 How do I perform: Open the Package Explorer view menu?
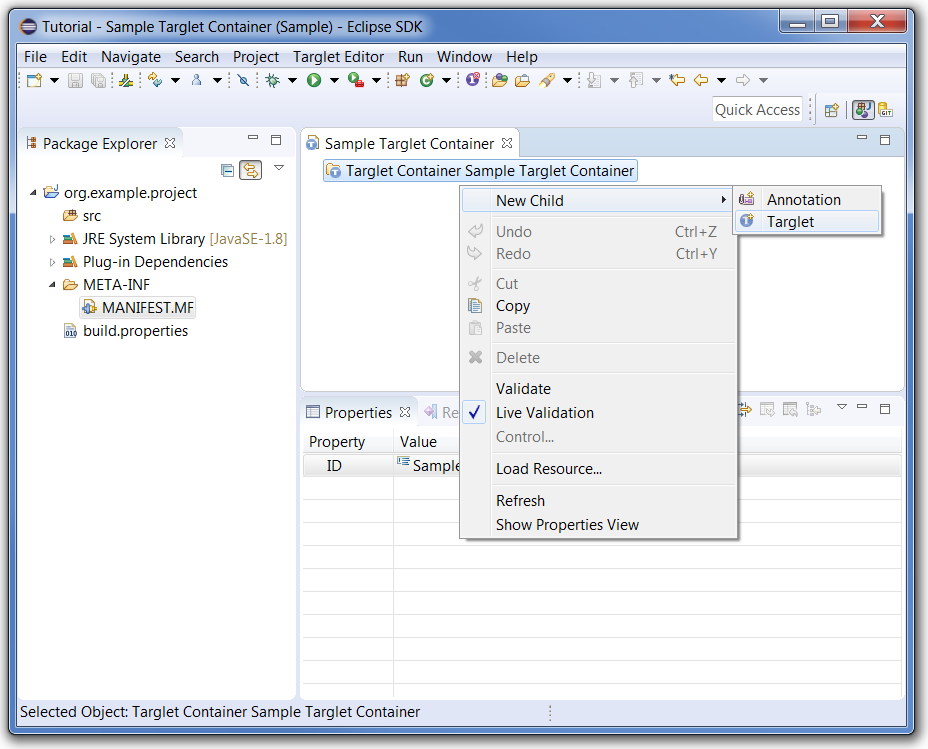279,168
